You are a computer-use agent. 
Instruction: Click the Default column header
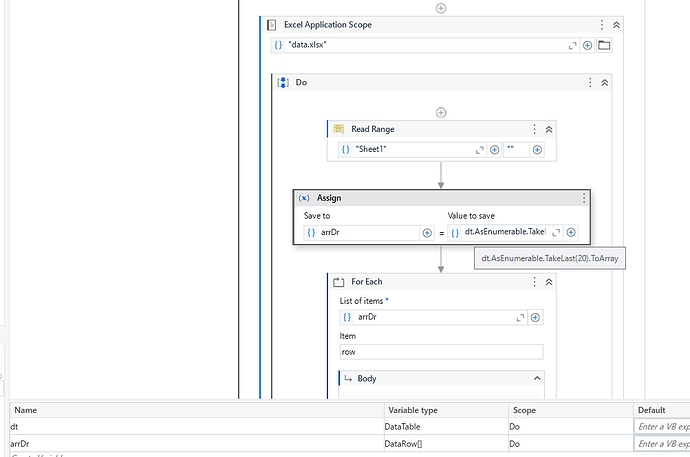coord(662,410)
